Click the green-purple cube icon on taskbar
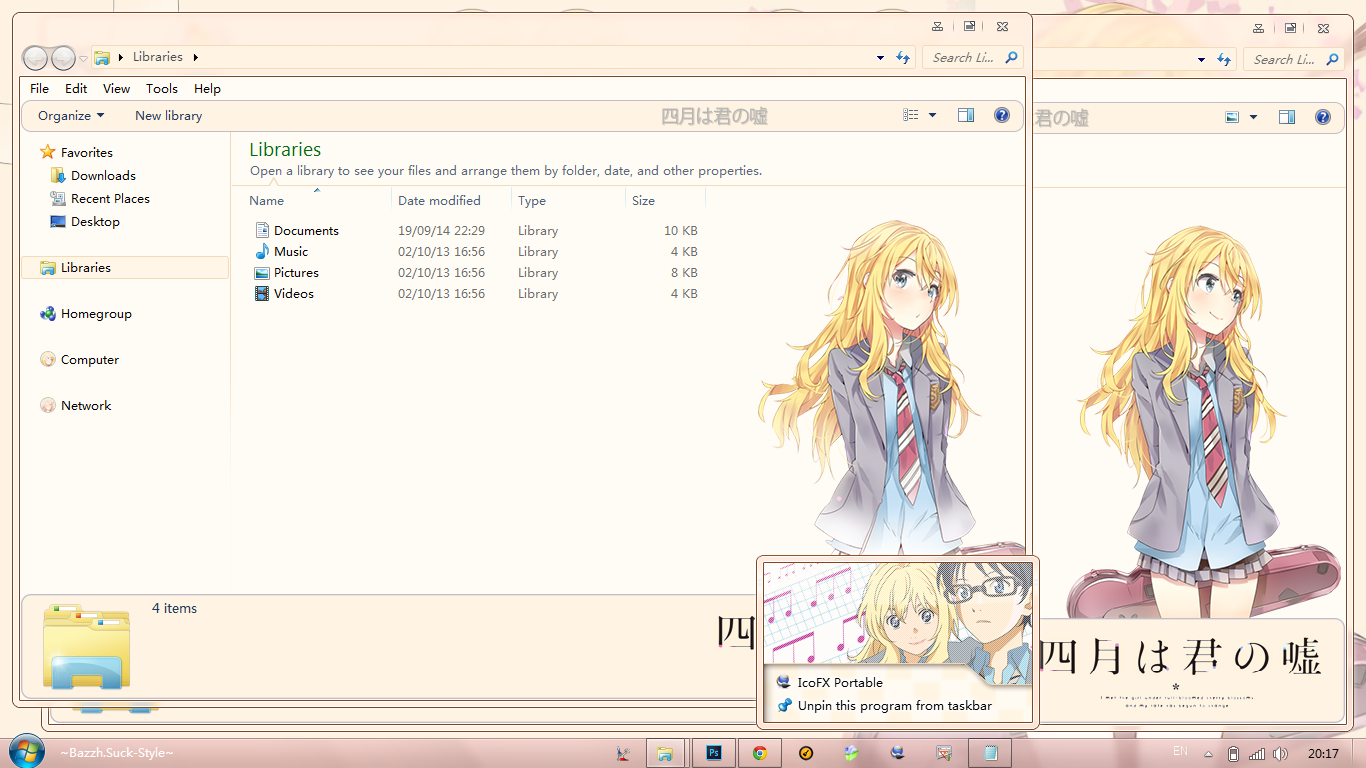 (851, 753)
